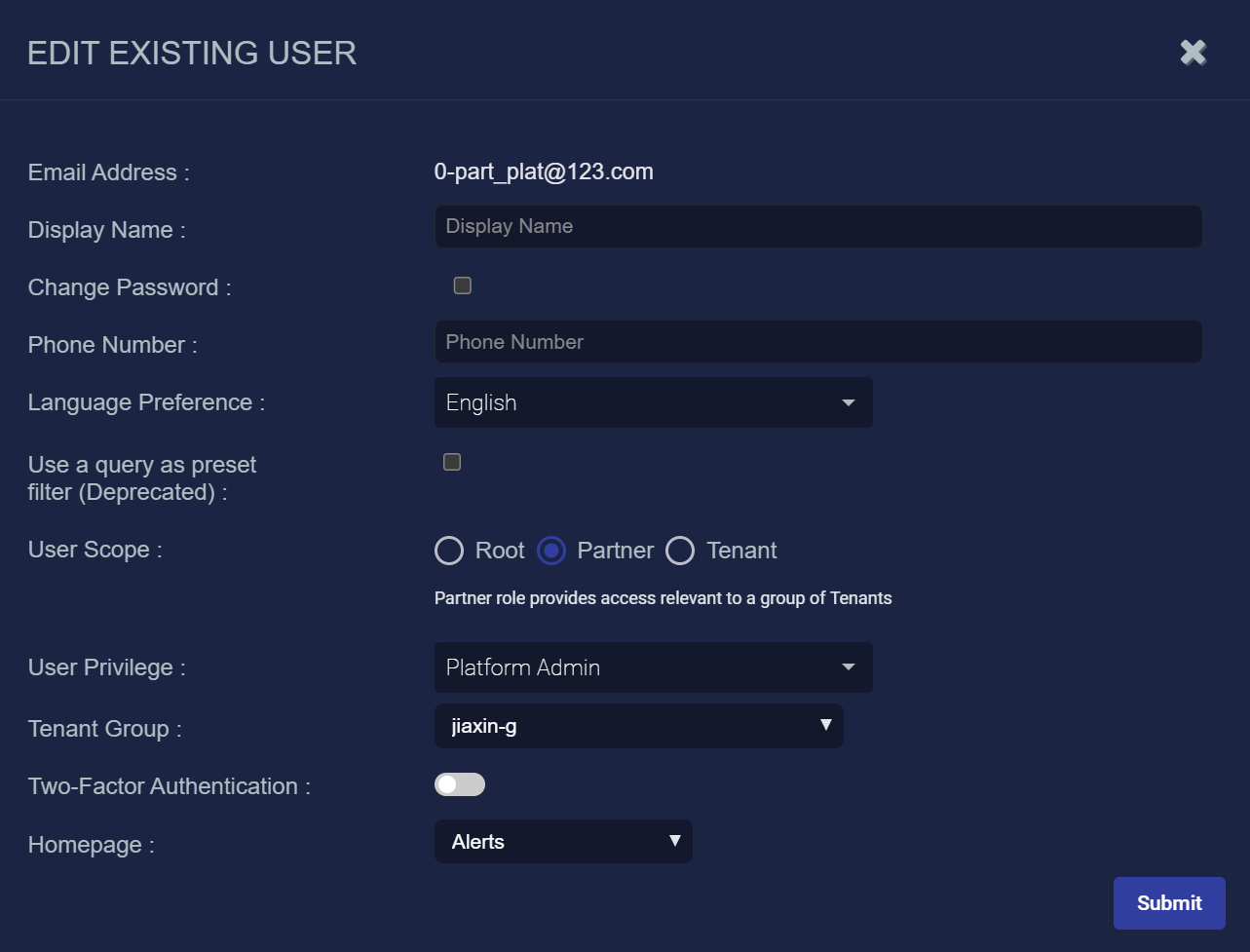
Task: Click the Partner role description text
Action: tap(663, 598)
